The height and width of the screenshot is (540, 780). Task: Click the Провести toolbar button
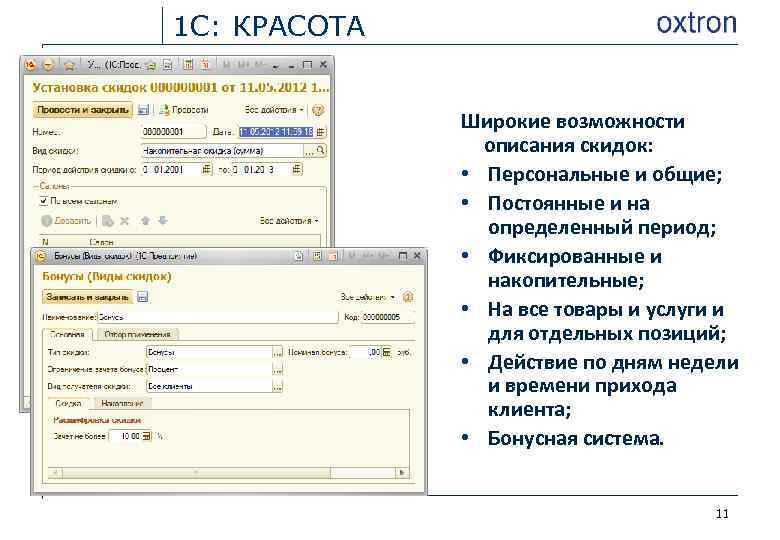[x=184, y=110]
